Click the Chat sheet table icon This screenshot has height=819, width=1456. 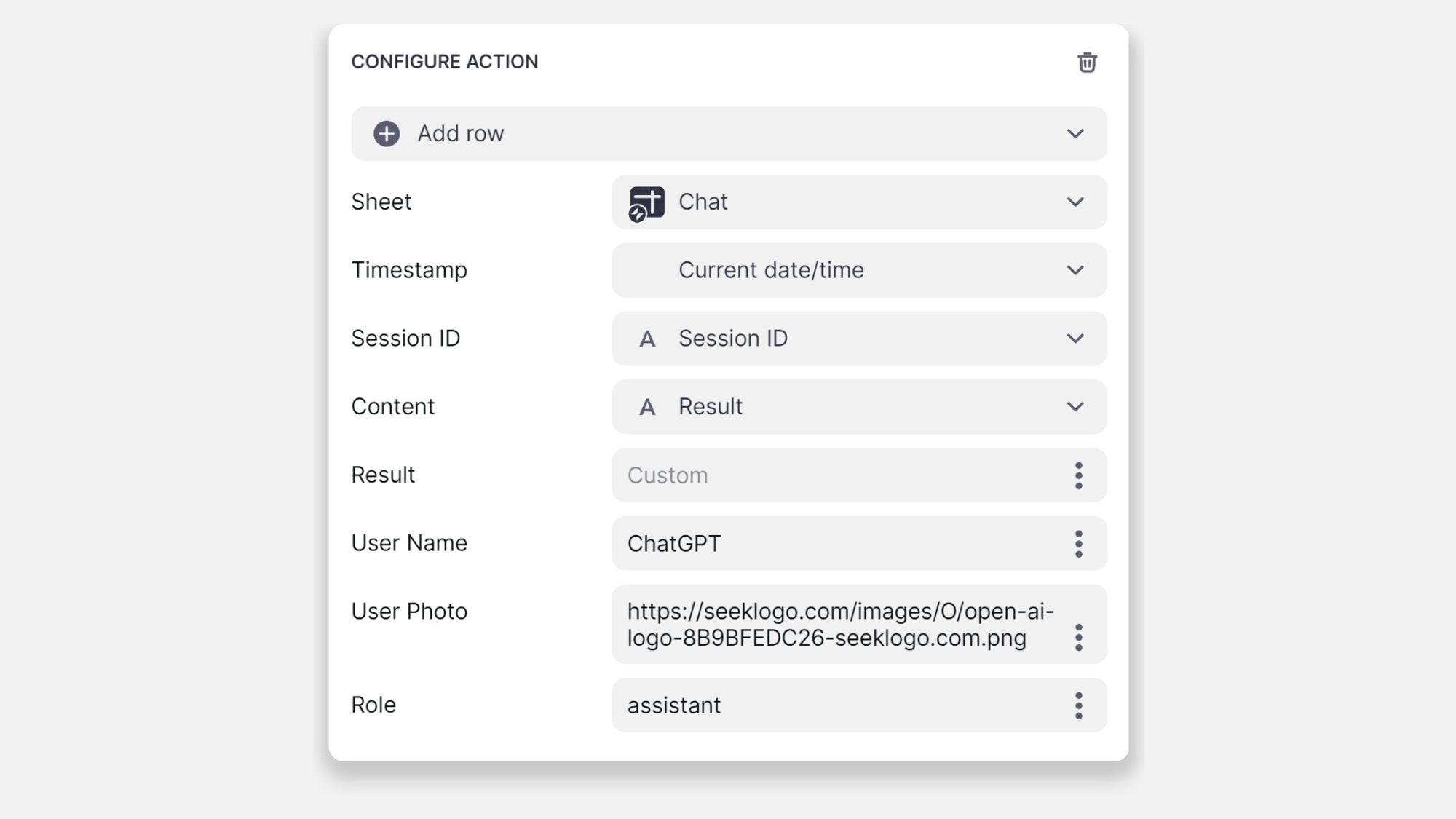pos(646,202)
